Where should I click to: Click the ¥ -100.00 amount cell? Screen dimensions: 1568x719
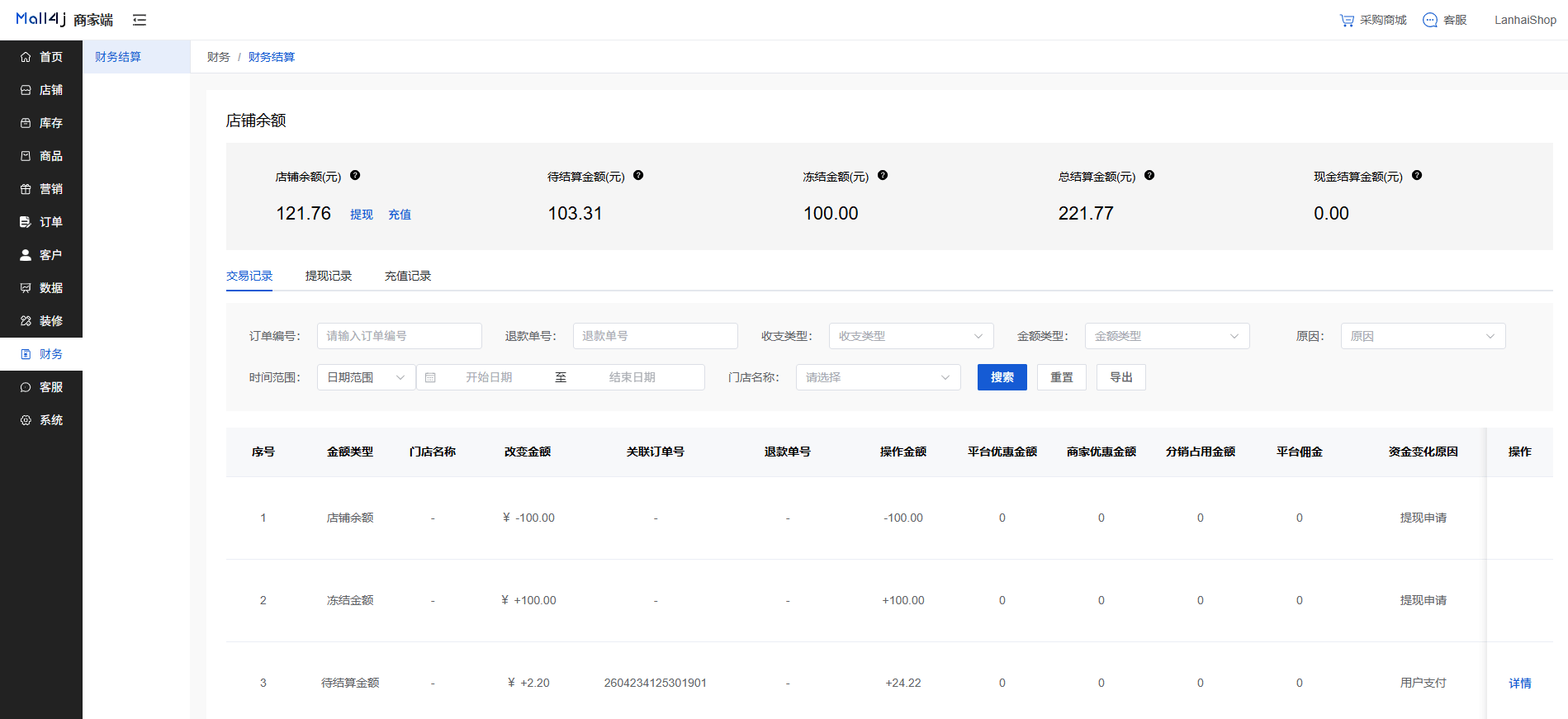528,518
